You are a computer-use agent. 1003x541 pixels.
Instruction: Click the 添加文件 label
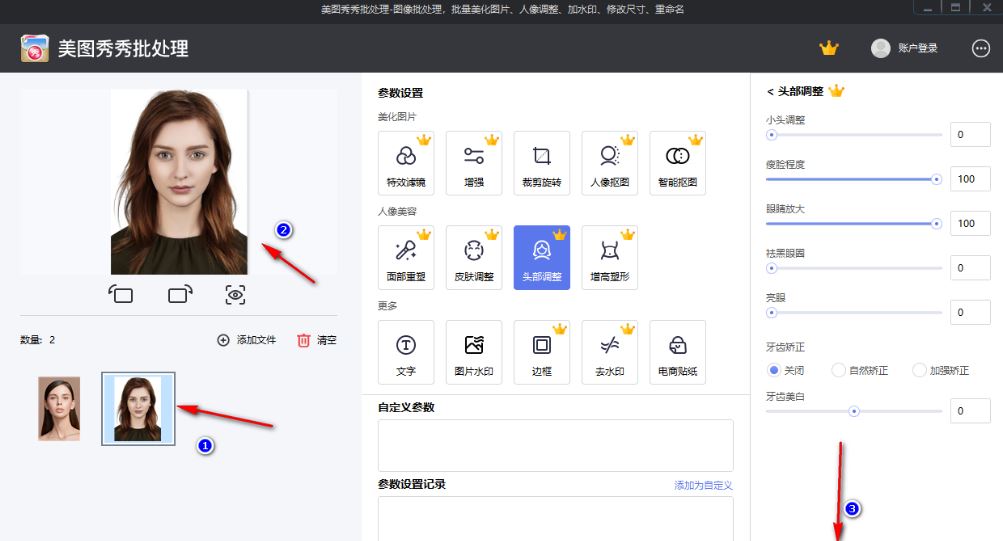[x=256, y=340]
